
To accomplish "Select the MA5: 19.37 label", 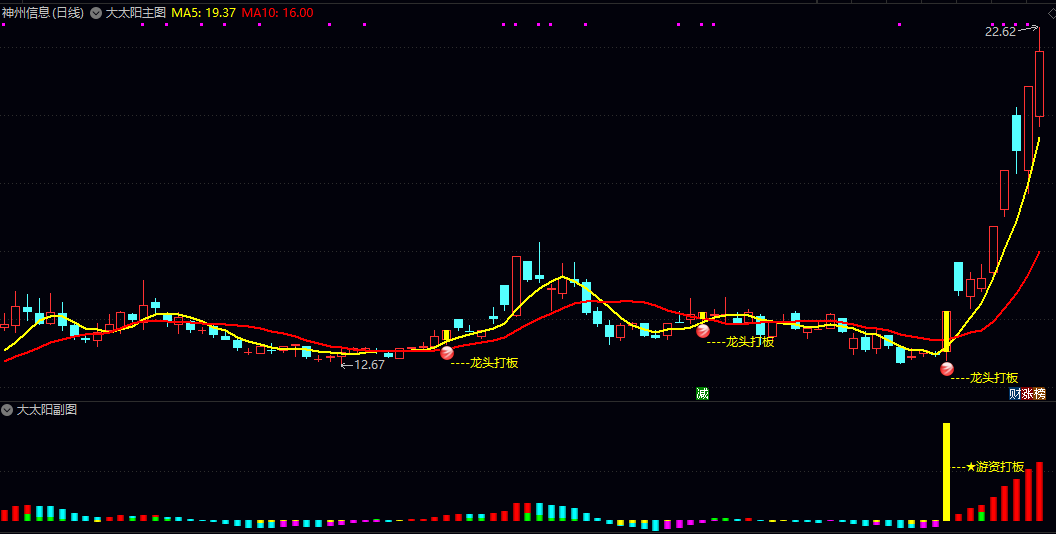I will (x=203, y=13).
